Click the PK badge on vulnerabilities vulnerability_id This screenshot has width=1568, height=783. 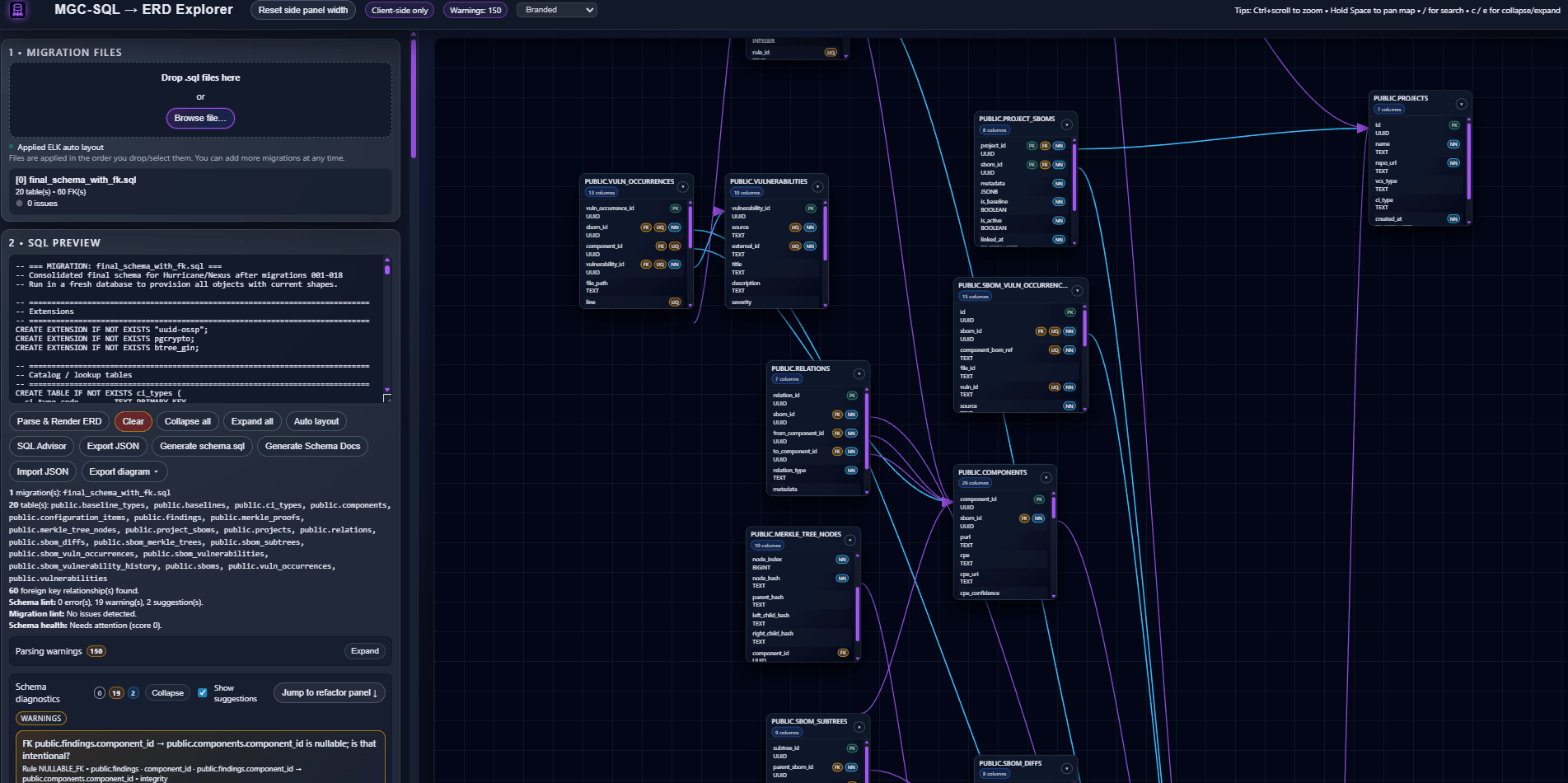click(811, 209)
